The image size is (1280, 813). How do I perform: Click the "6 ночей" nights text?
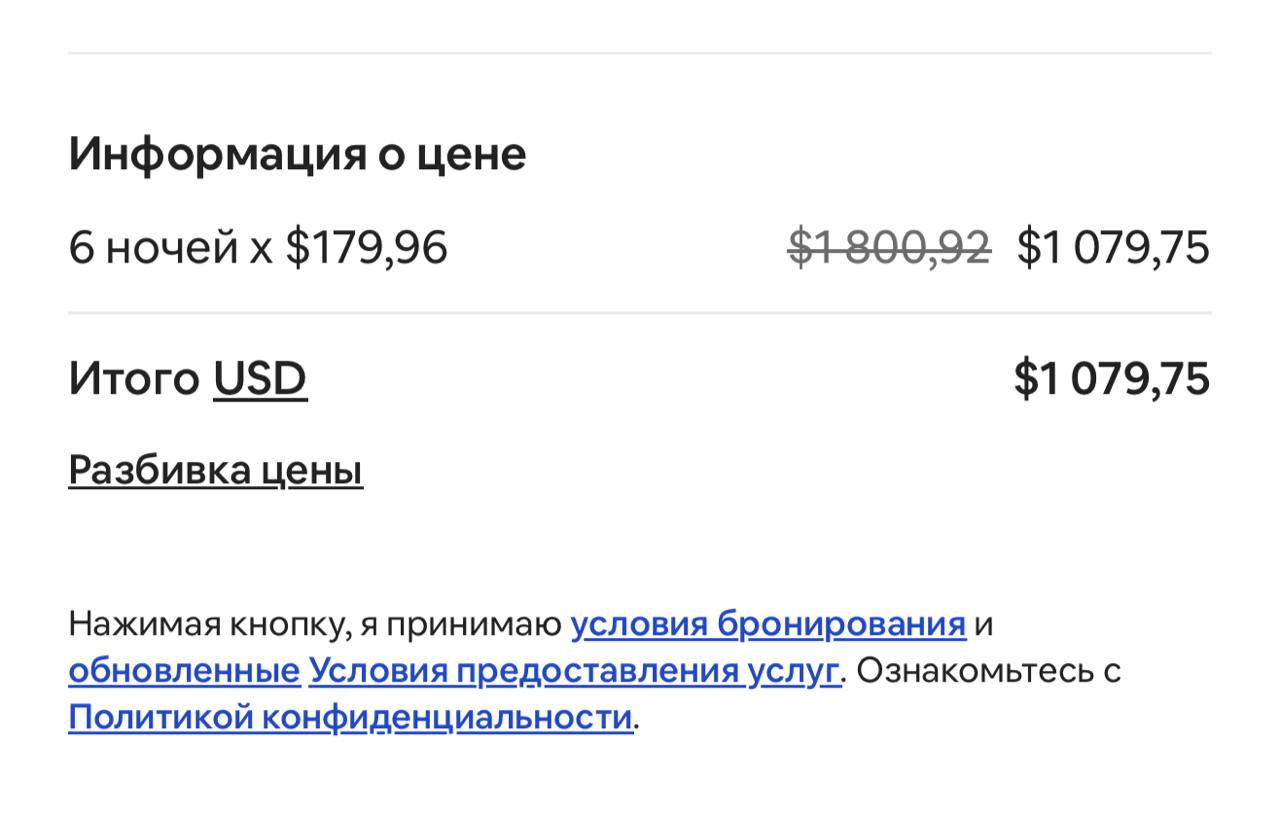click(153, 247)
